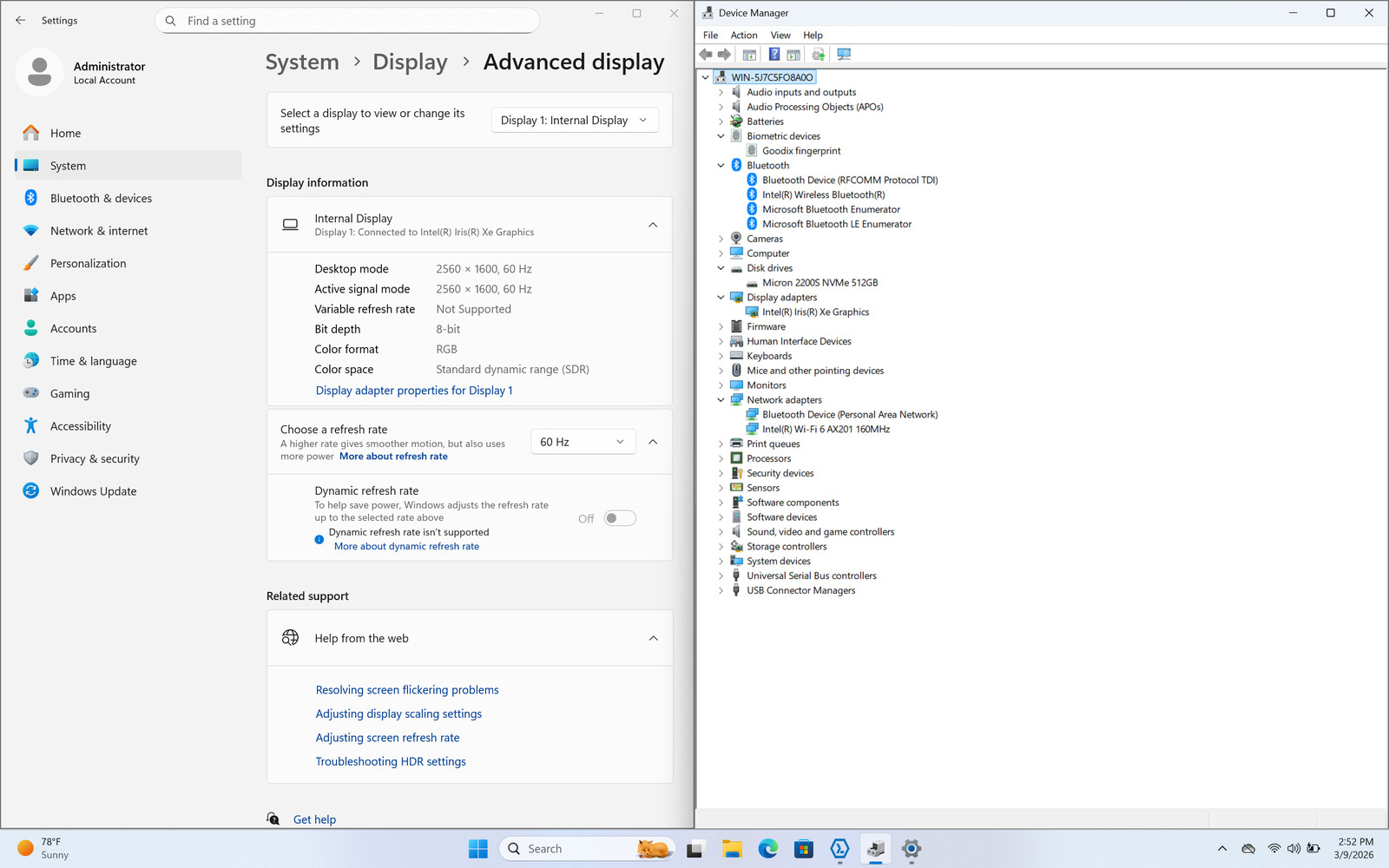Open the File menu in Device Manager
The image size is (1389, 868).
[x=710, y=36]
